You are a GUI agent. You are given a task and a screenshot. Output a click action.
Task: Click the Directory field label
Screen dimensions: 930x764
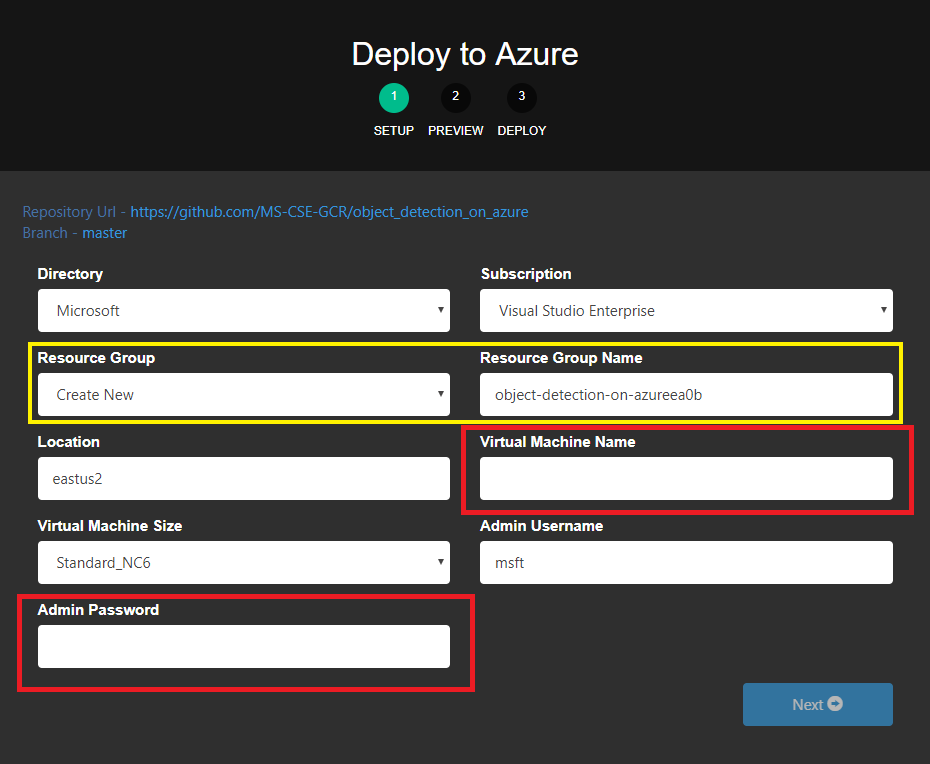coord(70,274)
